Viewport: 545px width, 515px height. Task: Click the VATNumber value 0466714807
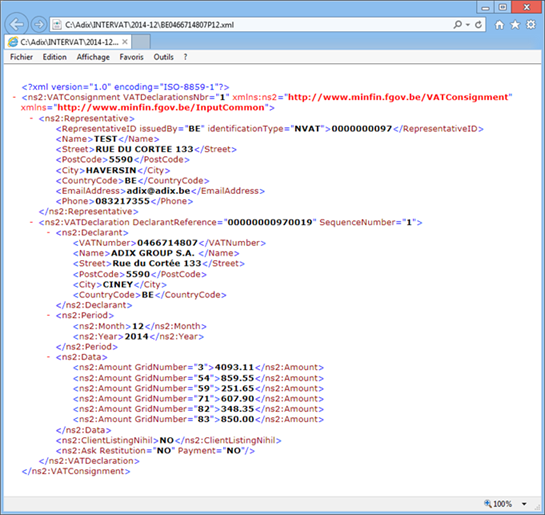coord(167,243)
